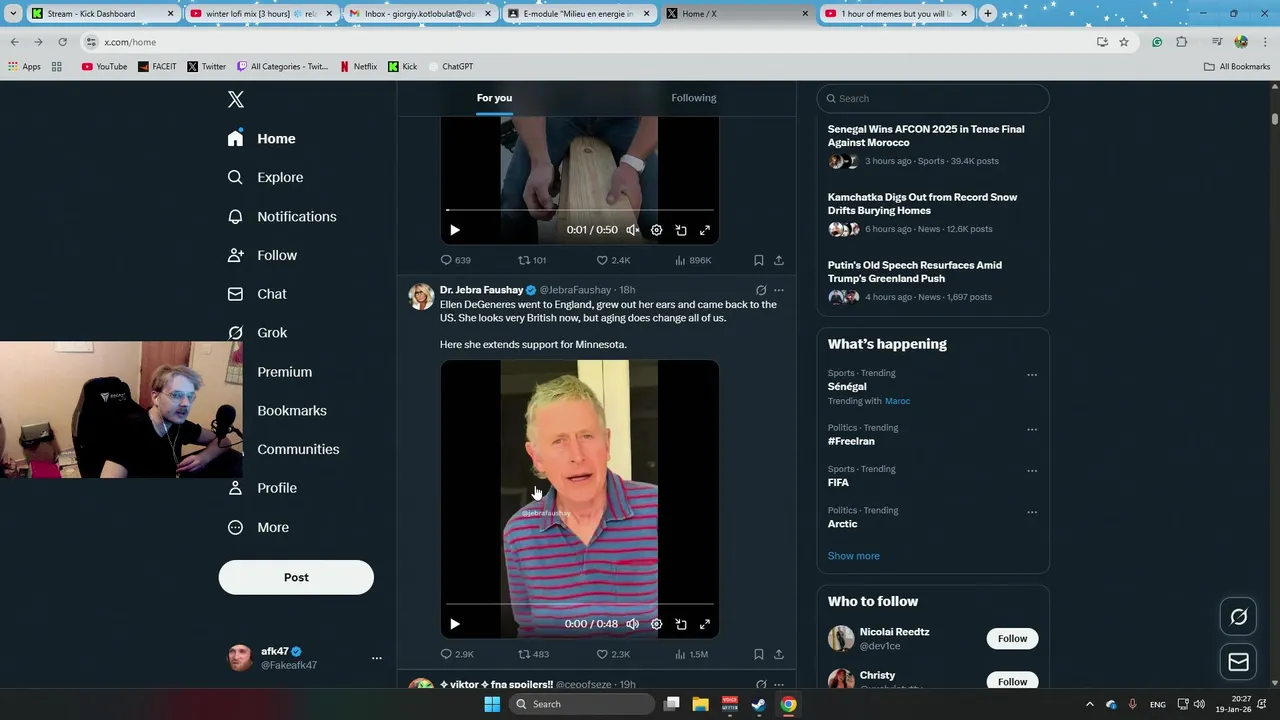1280x720 pixels.
Task: Click Grok explain icon on Jebra Faushay post
Action: click(x=761, y=290)
